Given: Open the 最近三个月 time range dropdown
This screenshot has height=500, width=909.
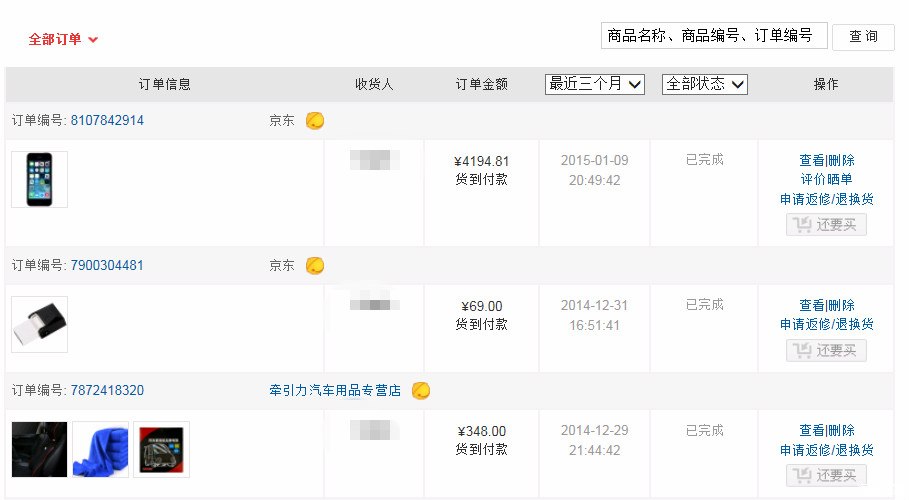Looking at the screenshot, I should pos(595,84).
